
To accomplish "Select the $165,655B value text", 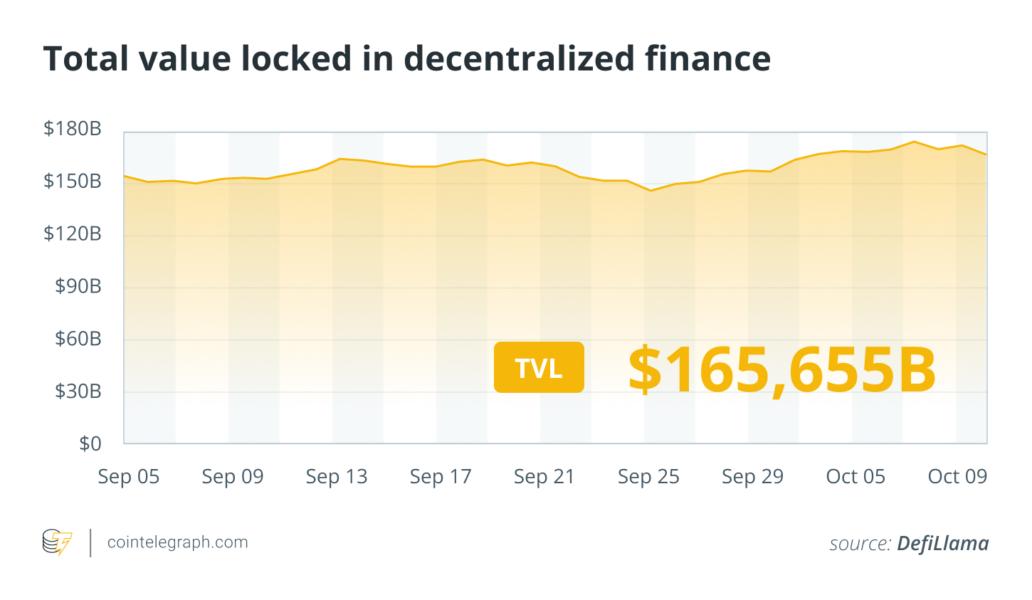I will coord(781,369).
